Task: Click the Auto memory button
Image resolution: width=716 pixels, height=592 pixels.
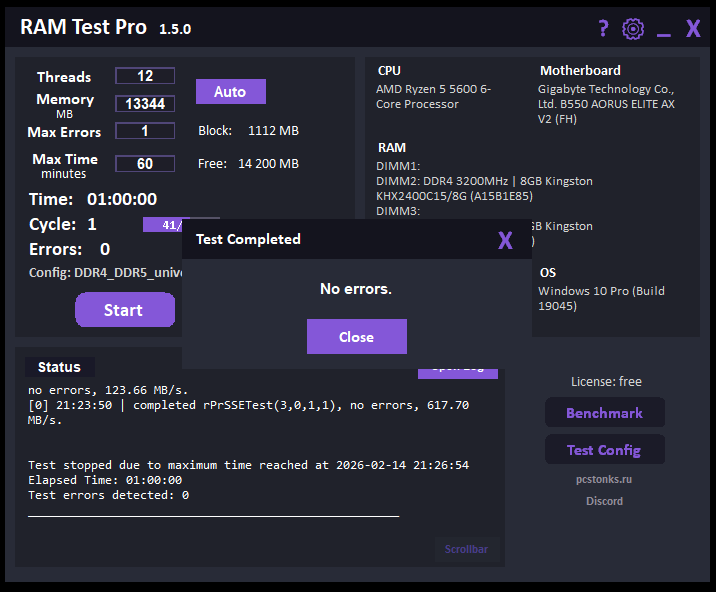Action: pyautogui.click(x=230, y=92)
